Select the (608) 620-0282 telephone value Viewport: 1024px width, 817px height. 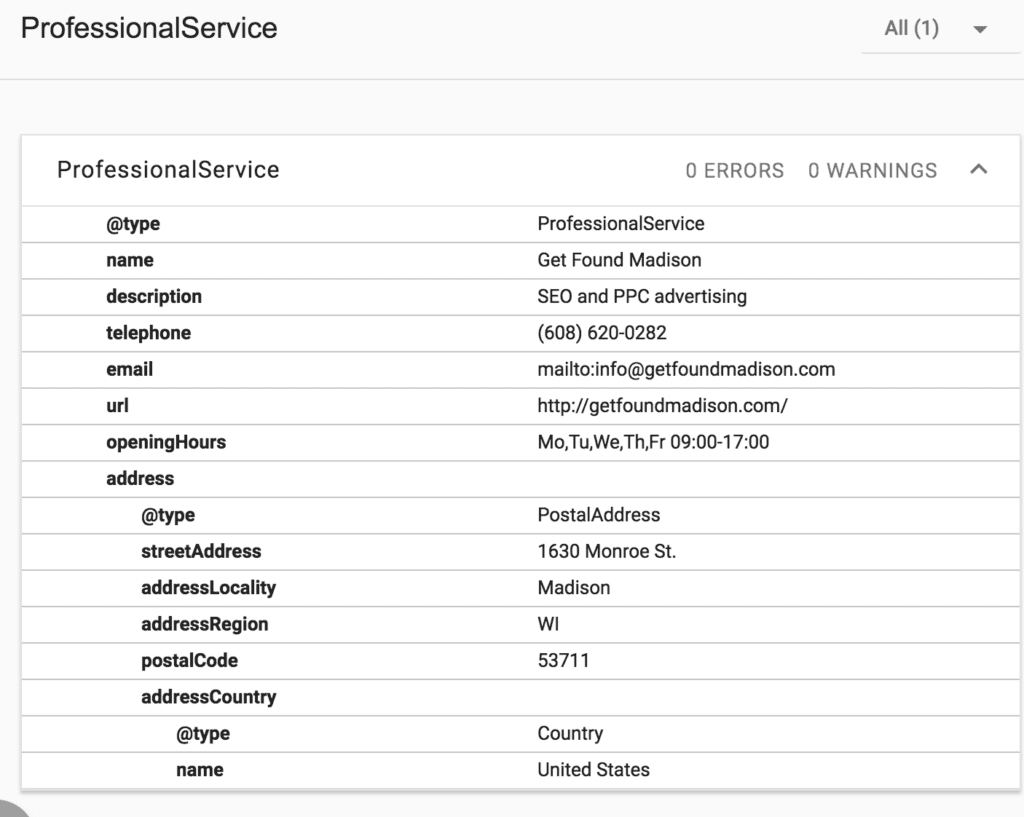point(602,333)
